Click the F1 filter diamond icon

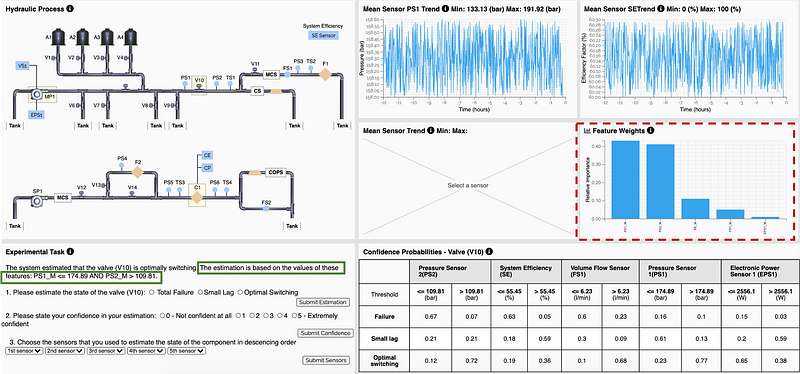pos(325,75)
